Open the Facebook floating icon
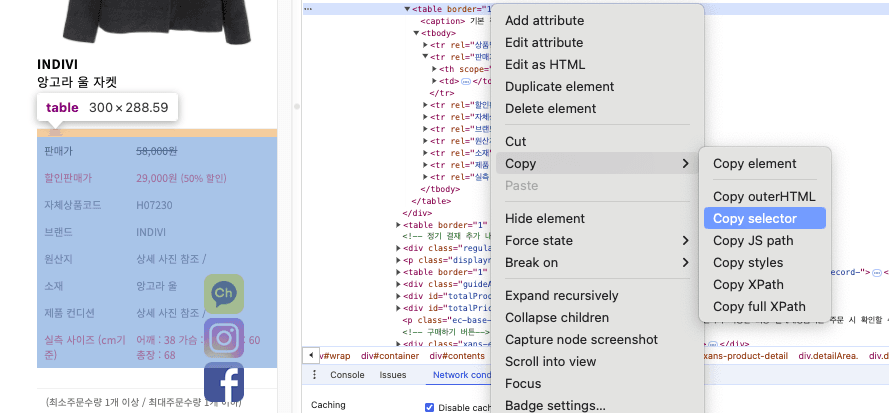The height and width of the screenshot is (413, 889). [224, 382]
